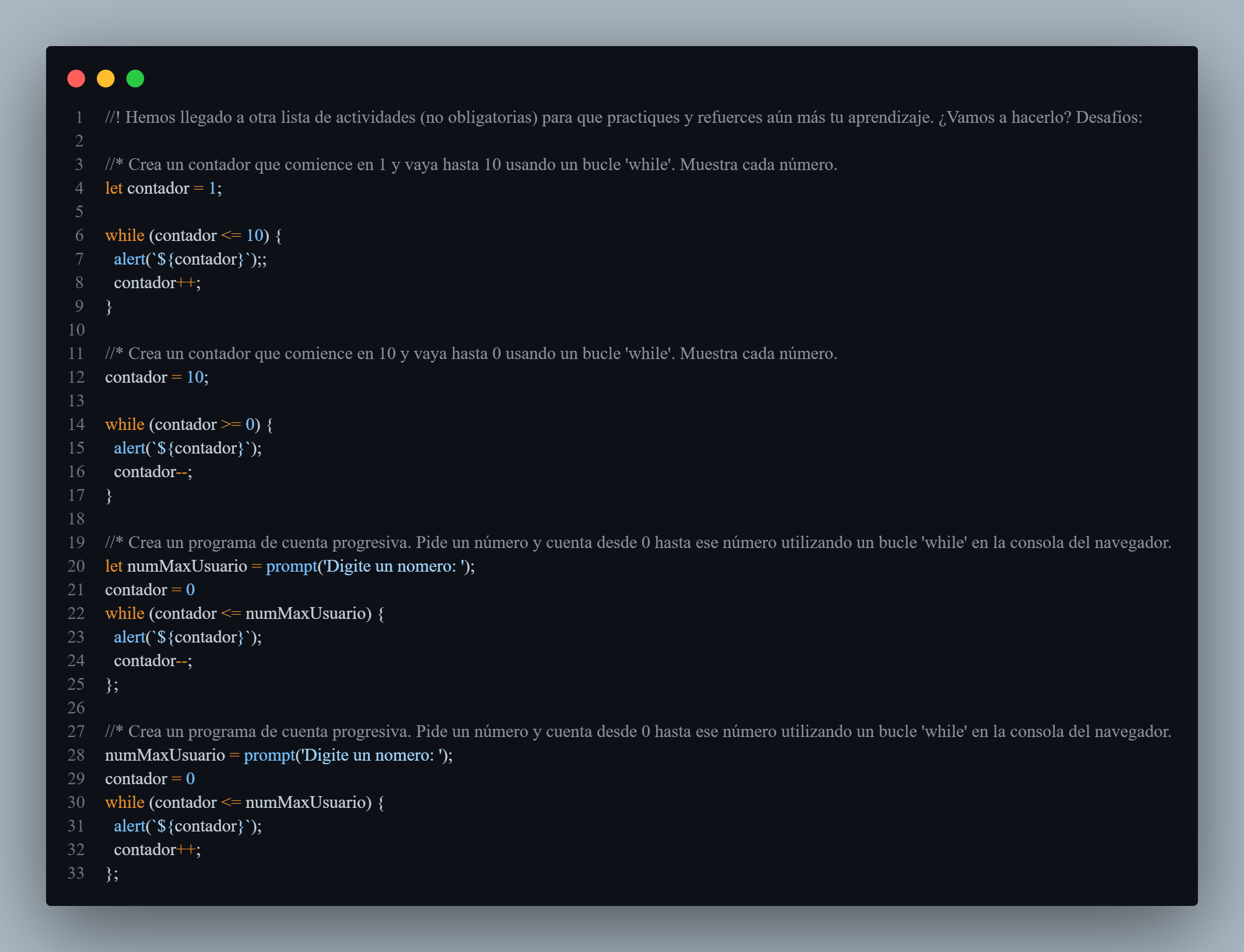Click line number 10 in the gutter

pyautogui.click(x=76, y=330)
